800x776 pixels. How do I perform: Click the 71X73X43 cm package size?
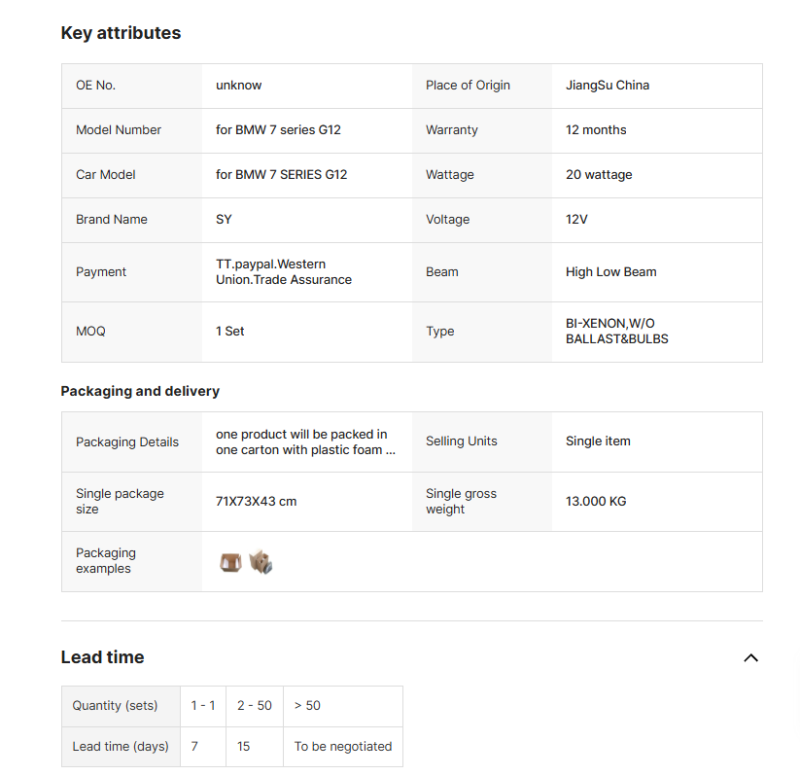(x=256, y=502)
